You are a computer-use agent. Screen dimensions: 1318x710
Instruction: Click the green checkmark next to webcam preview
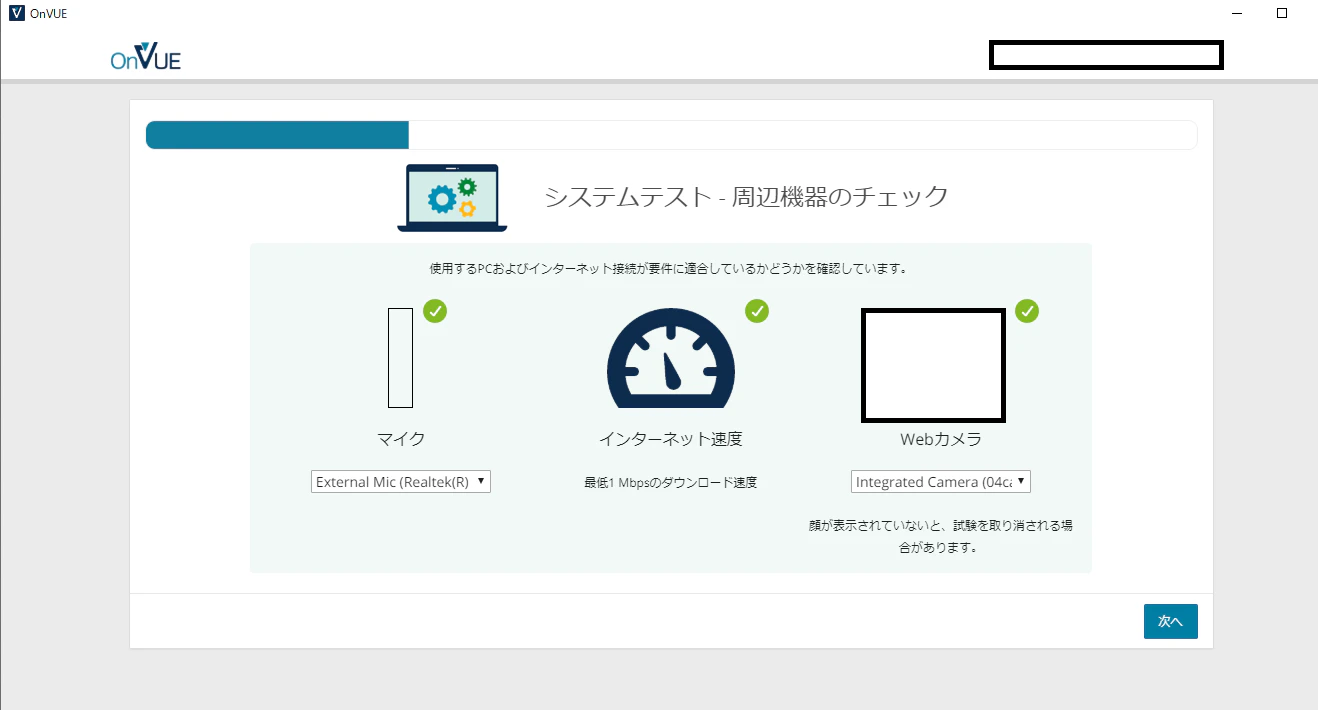coord(1027,311)
